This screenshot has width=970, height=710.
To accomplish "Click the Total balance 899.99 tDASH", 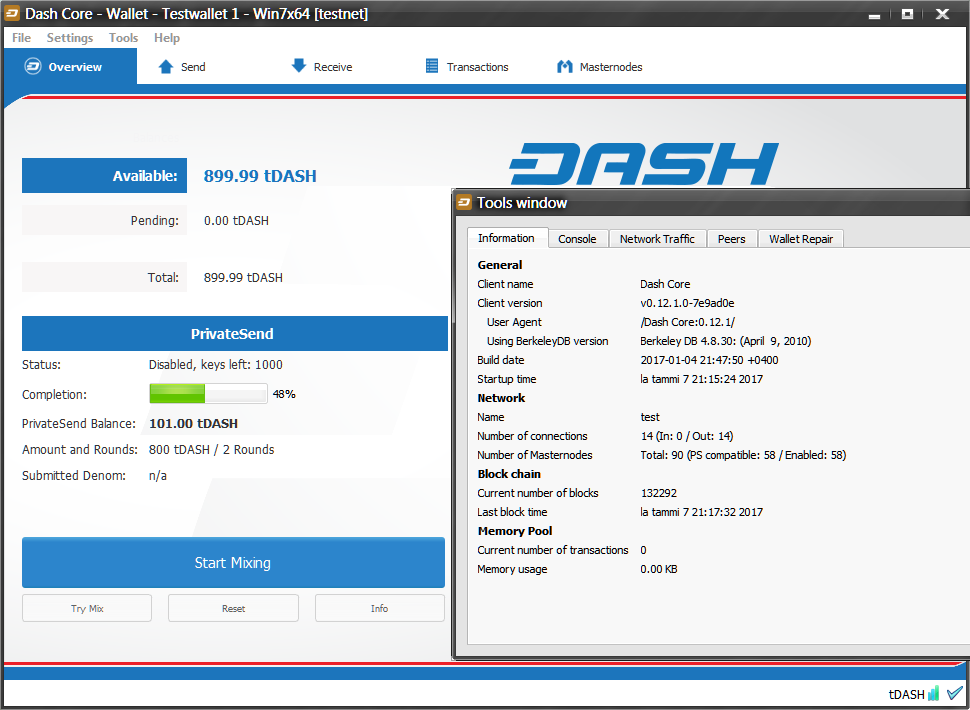I will pos(243,278).
